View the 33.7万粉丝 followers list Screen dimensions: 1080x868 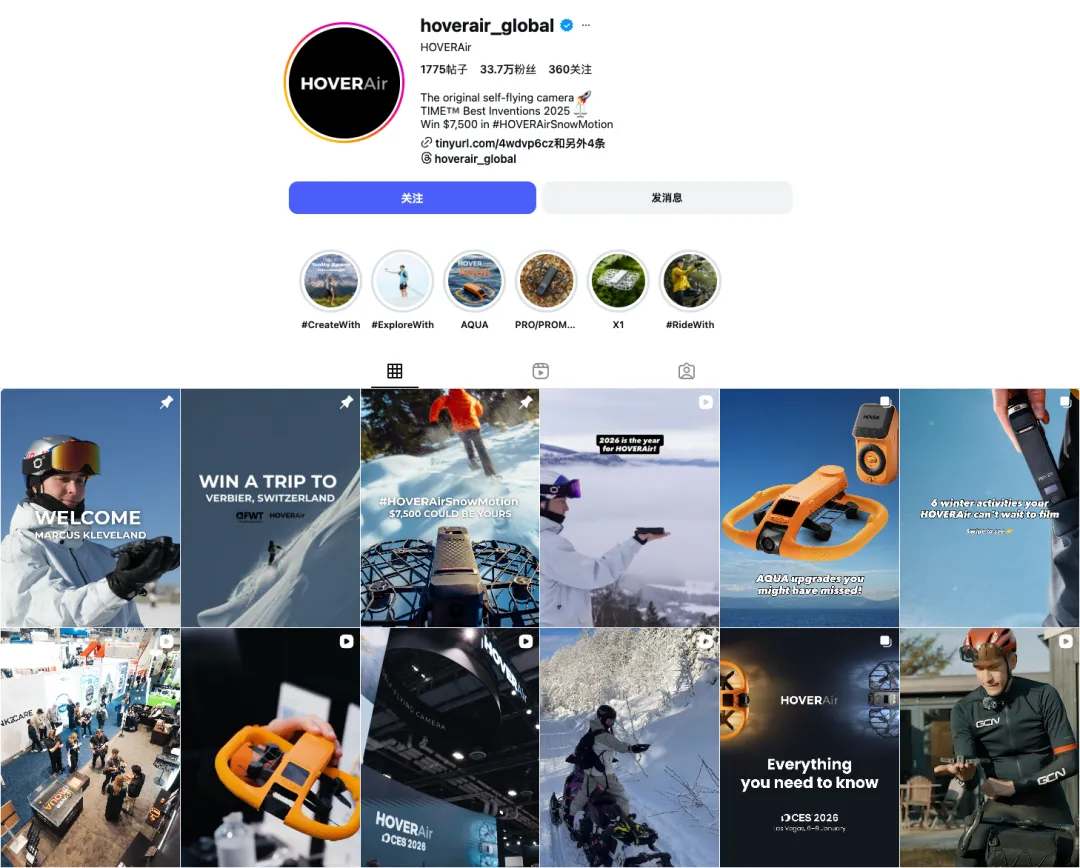pyautogui.click(x=508, y=70)
